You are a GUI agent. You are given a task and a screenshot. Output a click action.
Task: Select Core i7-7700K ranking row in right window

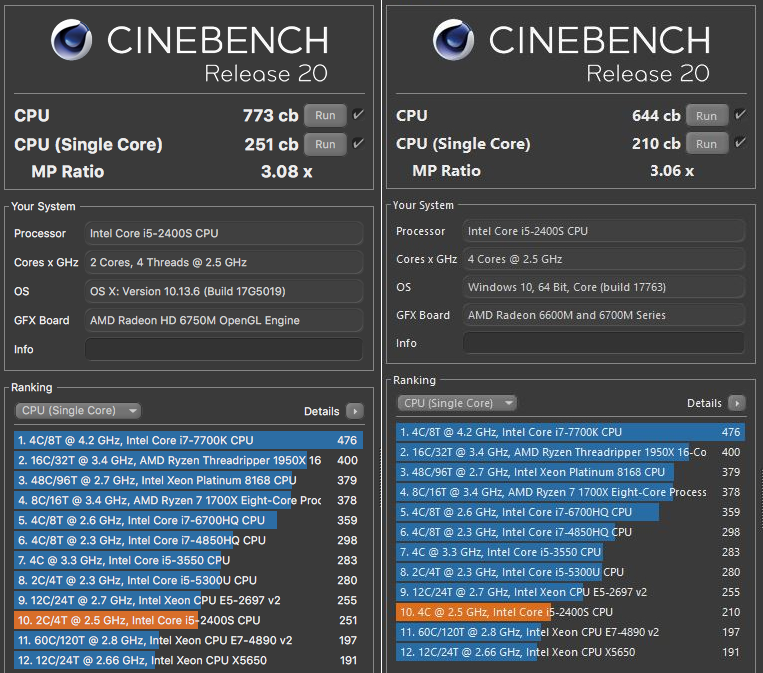point(570,432)
